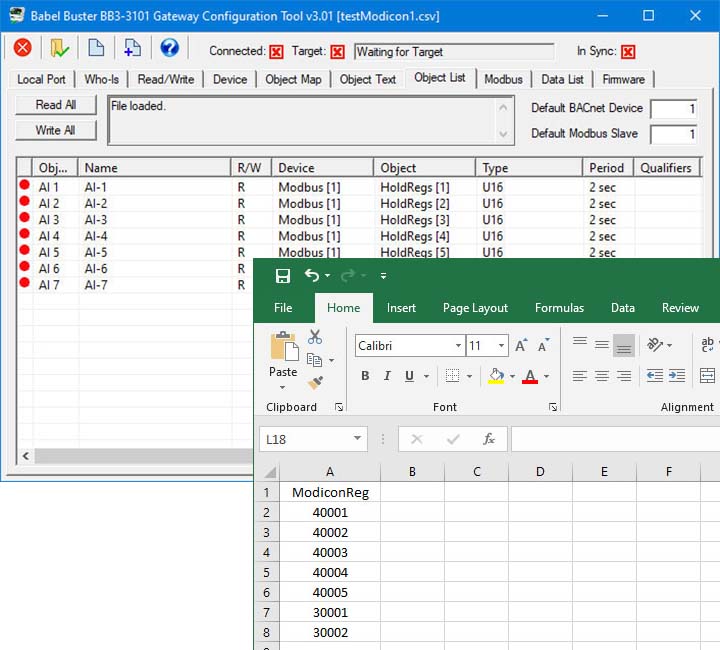The width and height of the screenshot is (720, 650).
Task: Click the Font Color red A icon
Action: tap(530, 376)
